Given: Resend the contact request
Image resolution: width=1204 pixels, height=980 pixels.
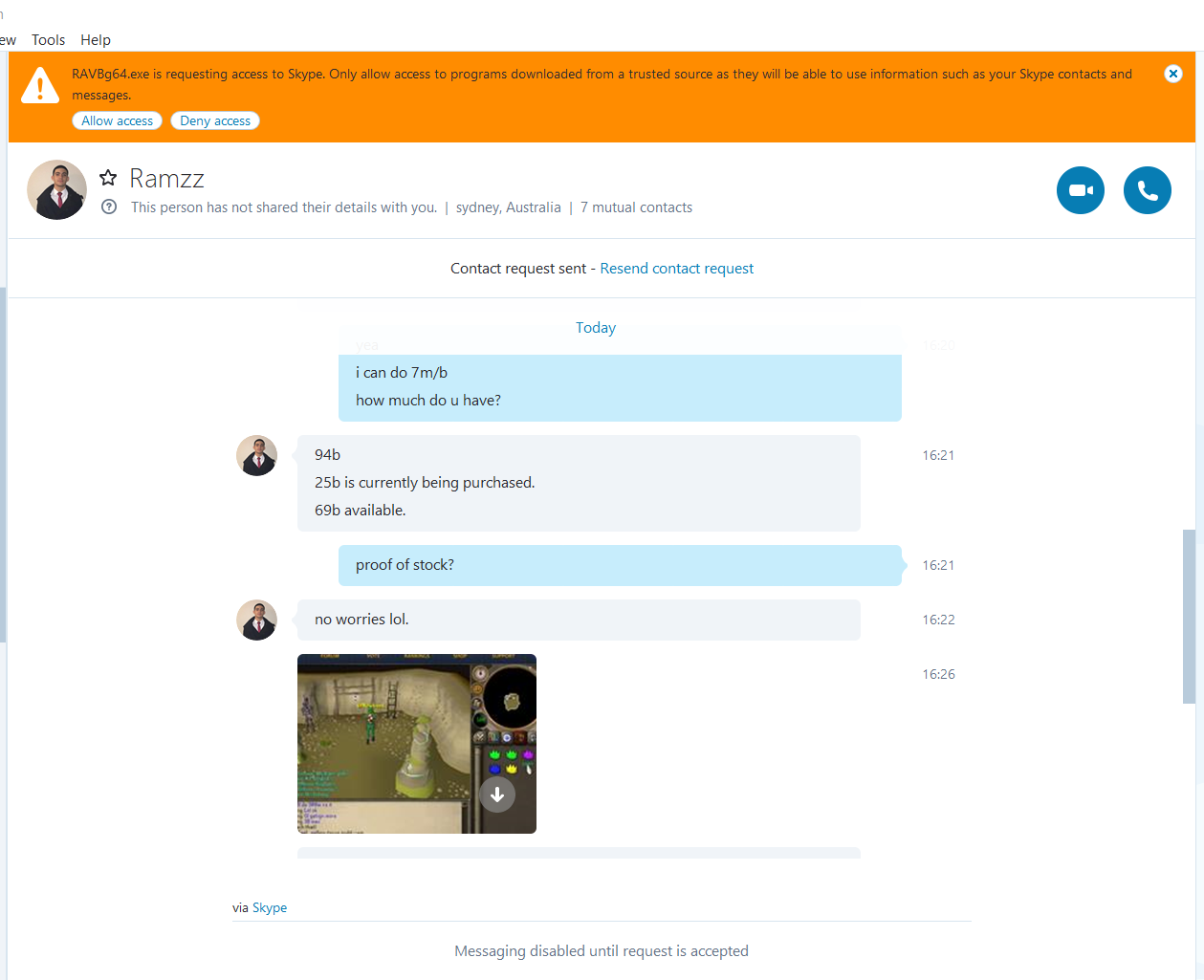Looking at the screenshot, I should [x=676, y=269].
